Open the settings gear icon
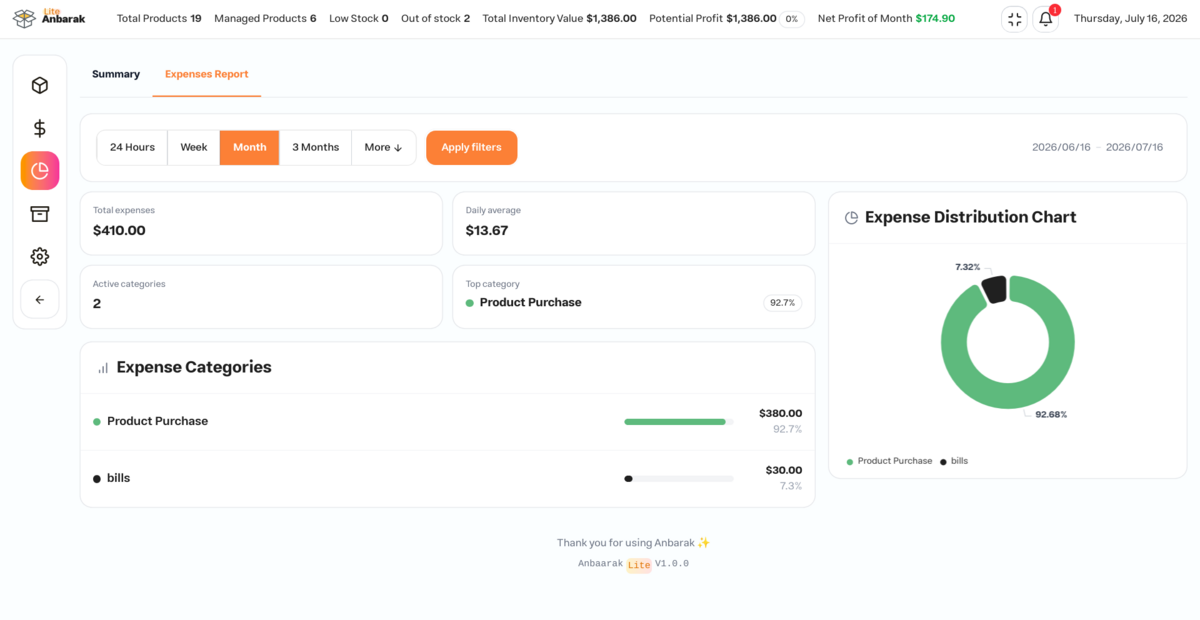1200x620 pixels. pos(40,257)
